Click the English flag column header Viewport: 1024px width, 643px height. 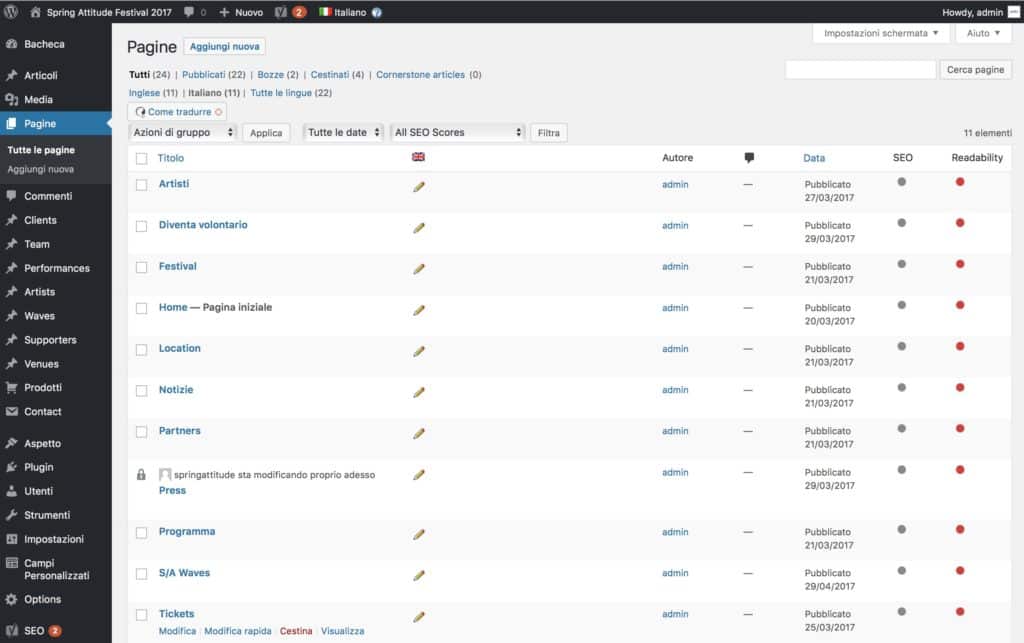(x=418, y=157)
